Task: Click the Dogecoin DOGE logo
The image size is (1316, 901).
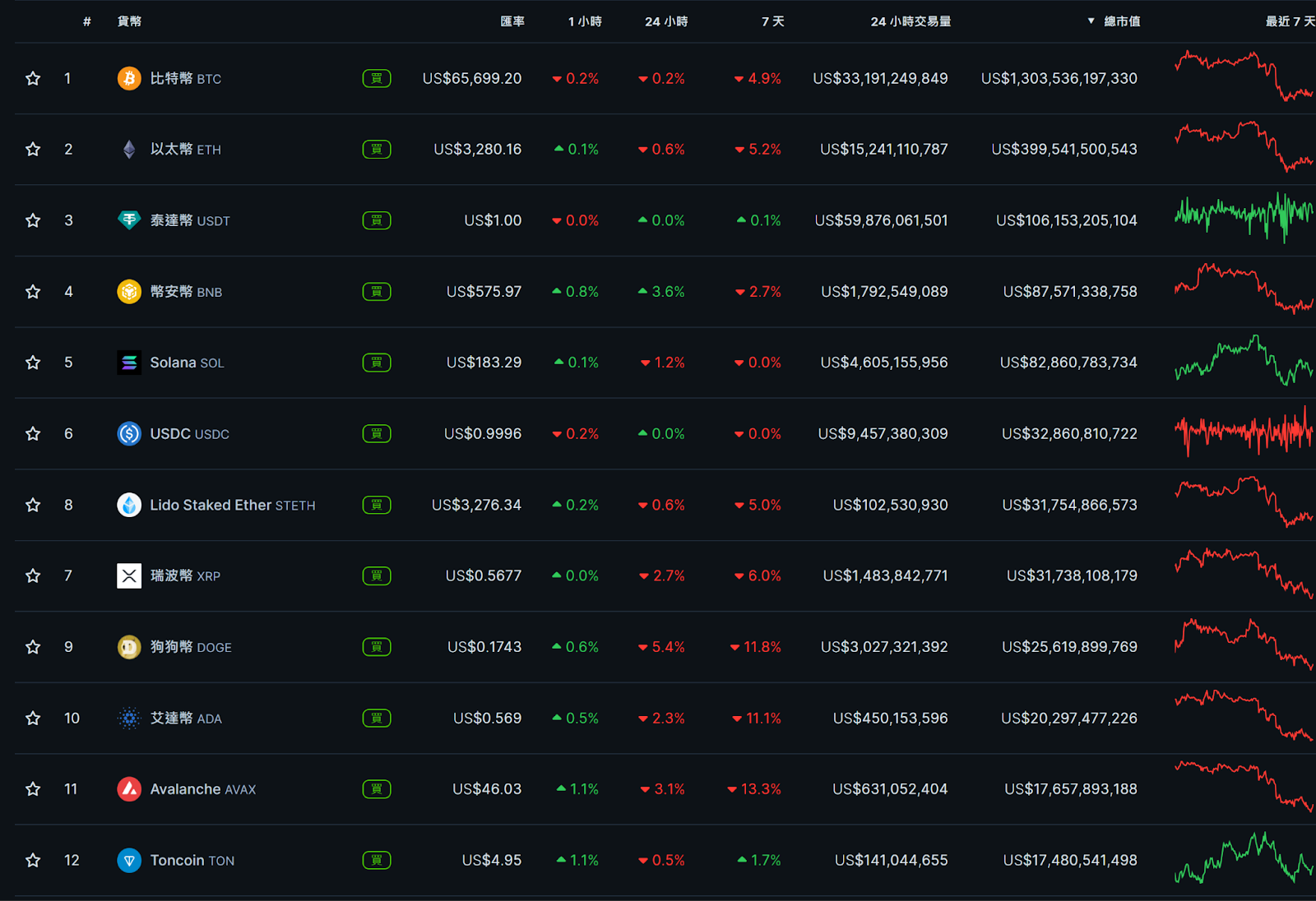Action: tap(129, 647)
